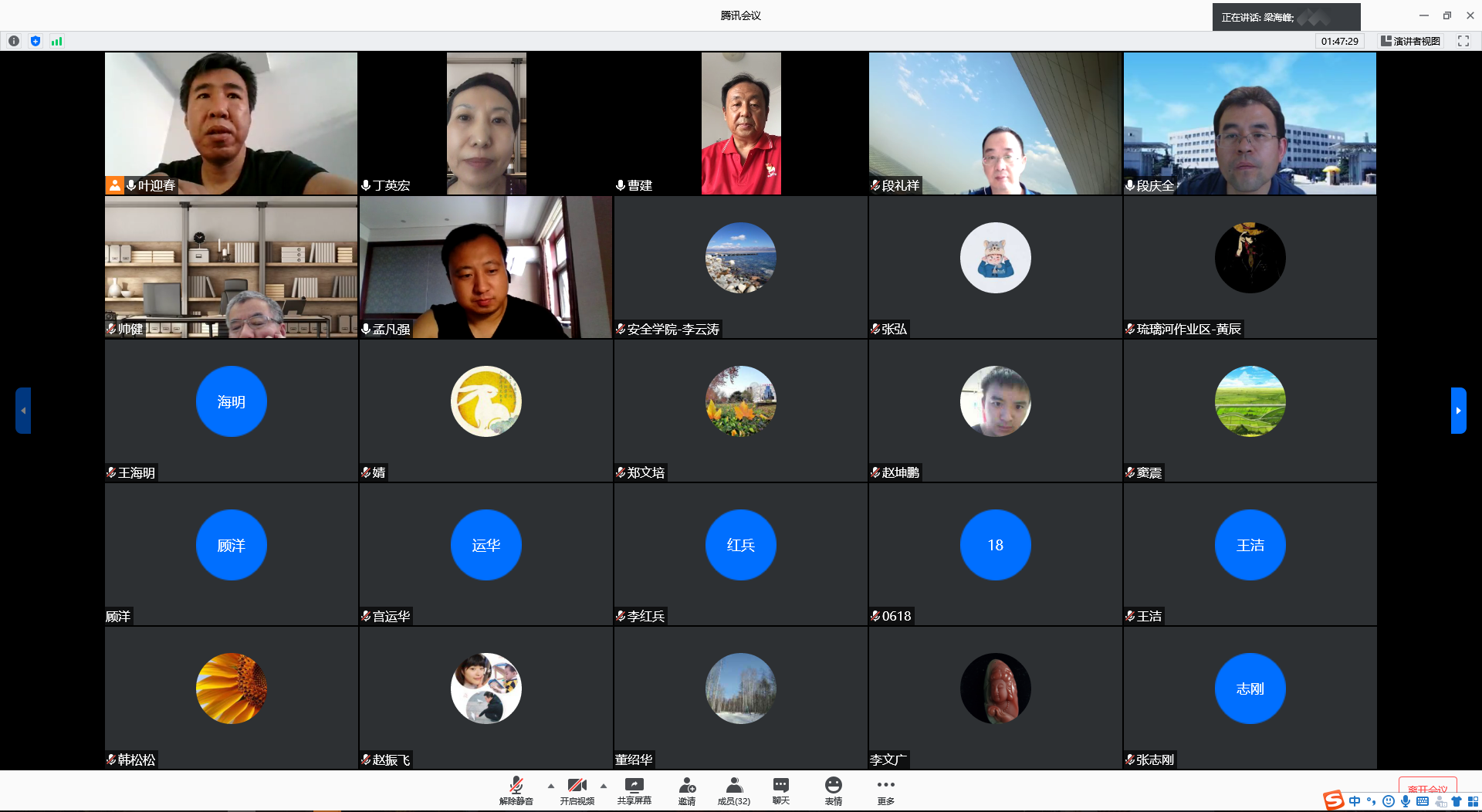Expand audio options arrow beside 解除静音
1482x812 pixels.
click(x=550, y=786)
